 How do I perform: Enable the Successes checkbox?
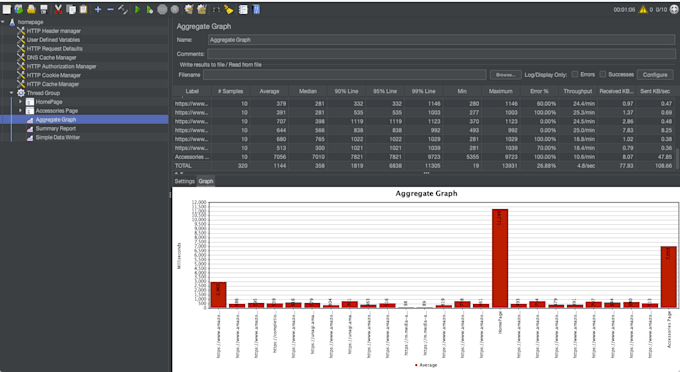(x=602, y=74)
